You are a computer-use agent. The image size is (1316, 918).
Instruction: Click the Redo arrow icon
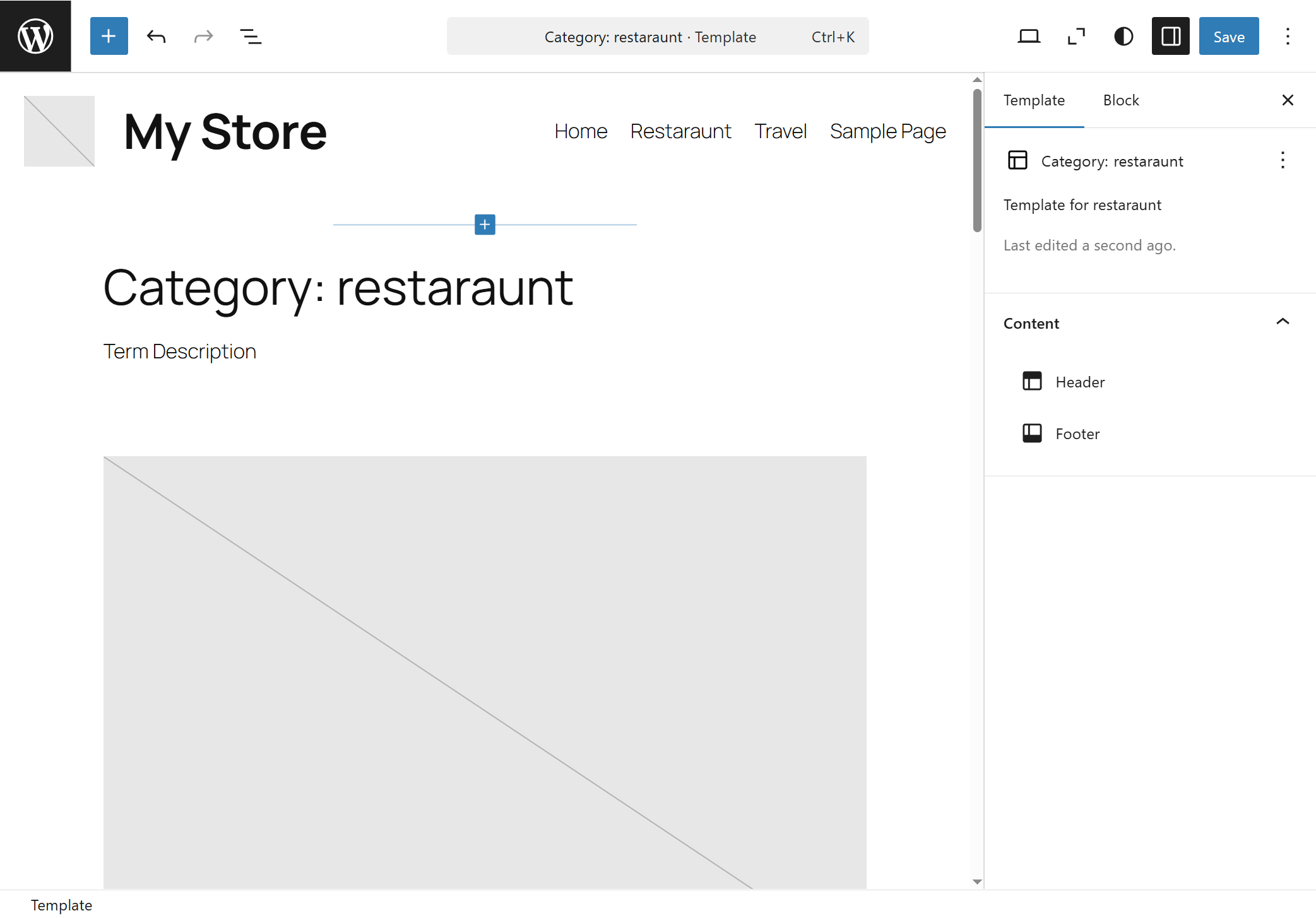(x=203, y=36)
